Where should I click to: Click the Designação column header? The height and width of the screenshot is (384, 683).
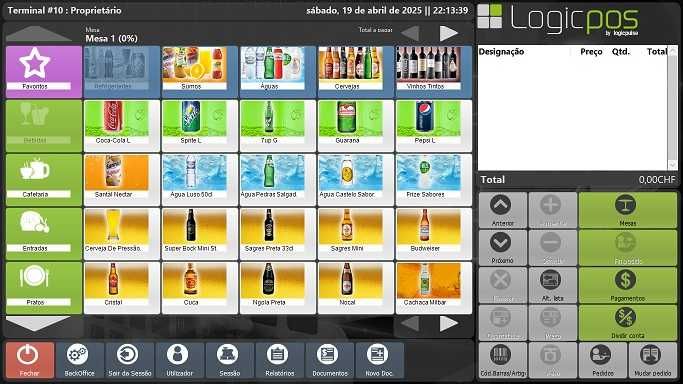(x=501, y=52)
